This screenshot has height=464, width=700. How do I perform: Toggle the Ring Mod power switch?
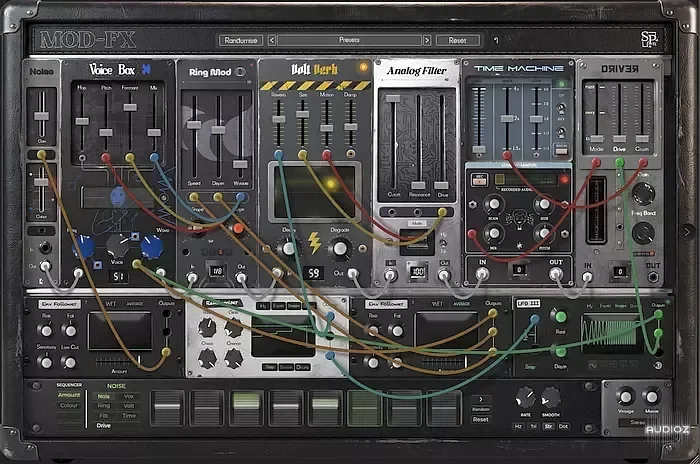tap(240, 71)
